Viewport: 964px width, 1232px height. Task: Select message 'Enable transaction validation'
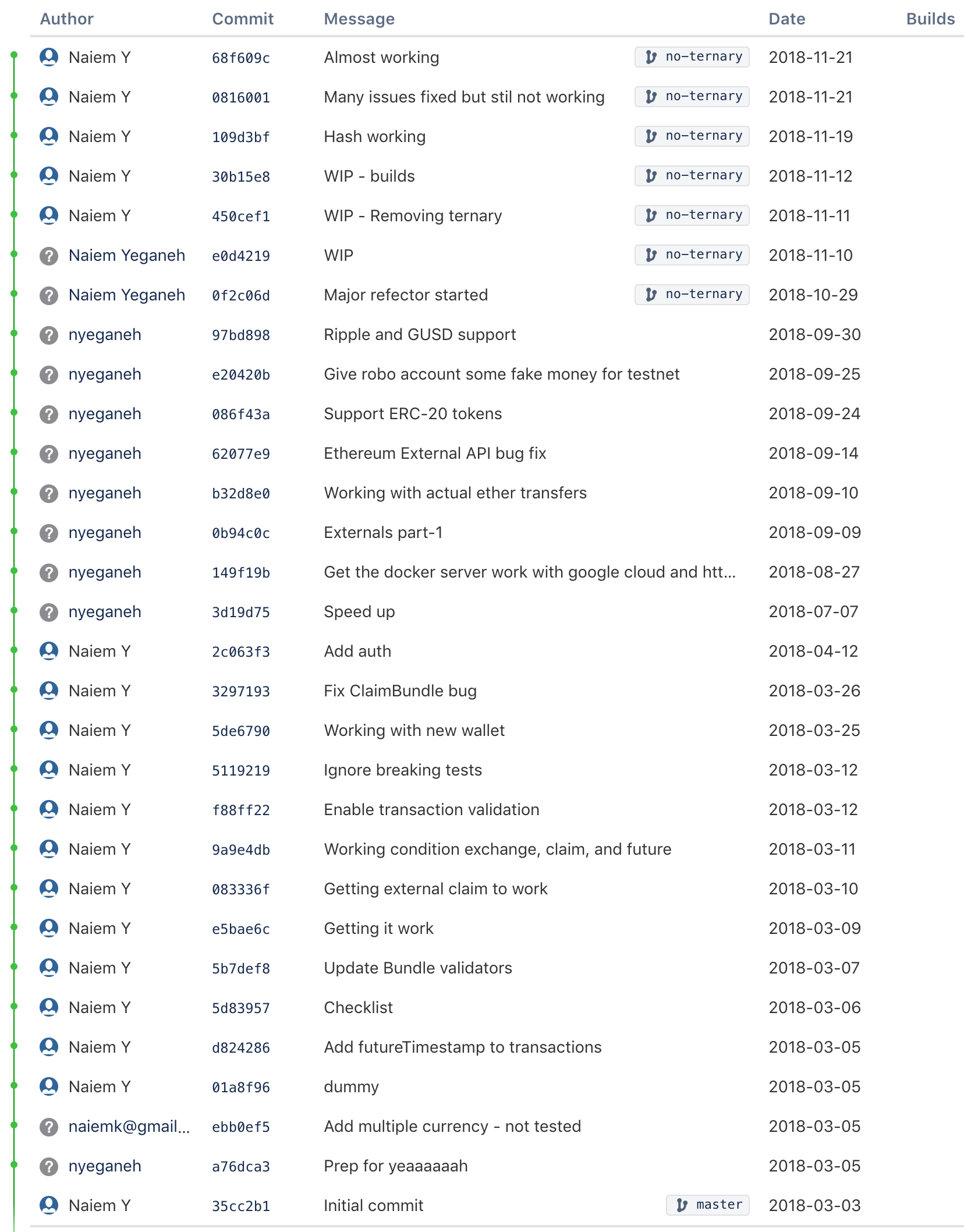[x=431, y=809]
